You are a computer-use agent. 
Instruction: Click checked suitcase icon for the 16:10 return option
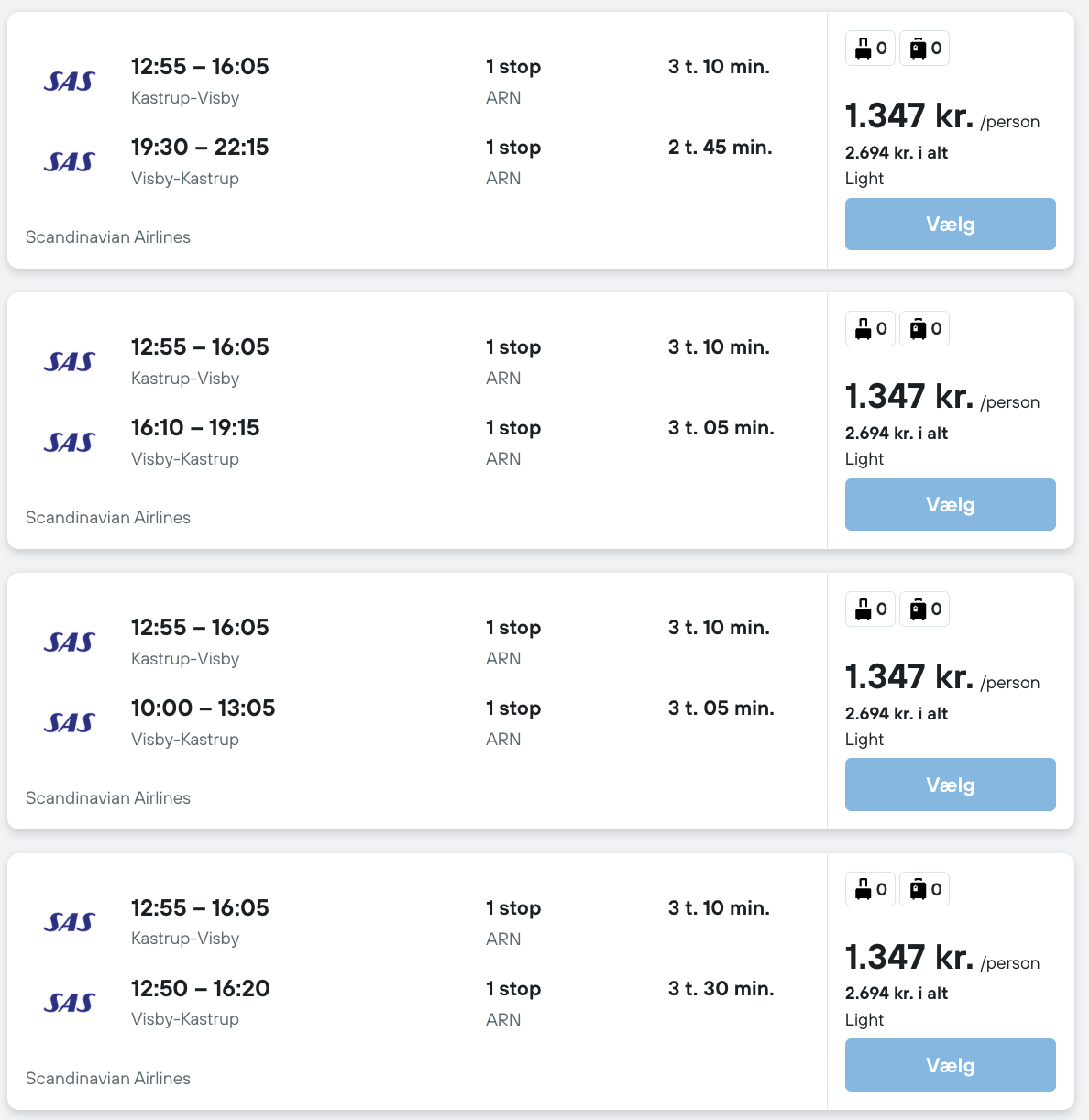[918, 329]
